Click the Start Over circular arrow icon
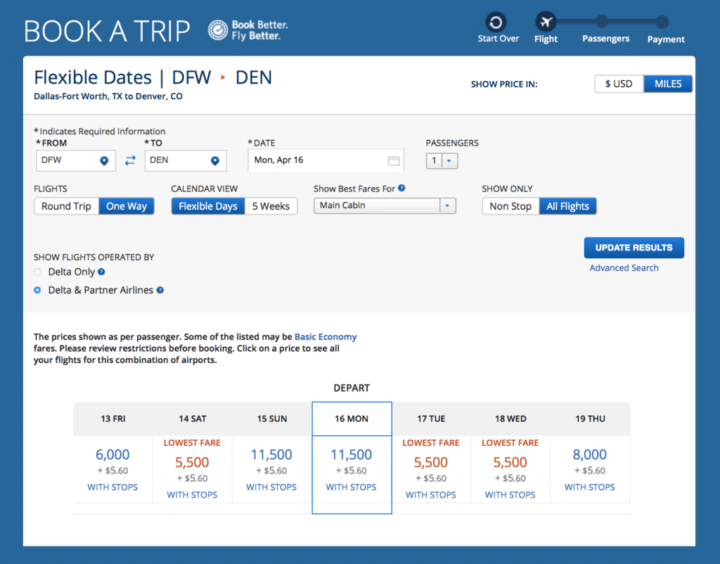 (495, 22)
